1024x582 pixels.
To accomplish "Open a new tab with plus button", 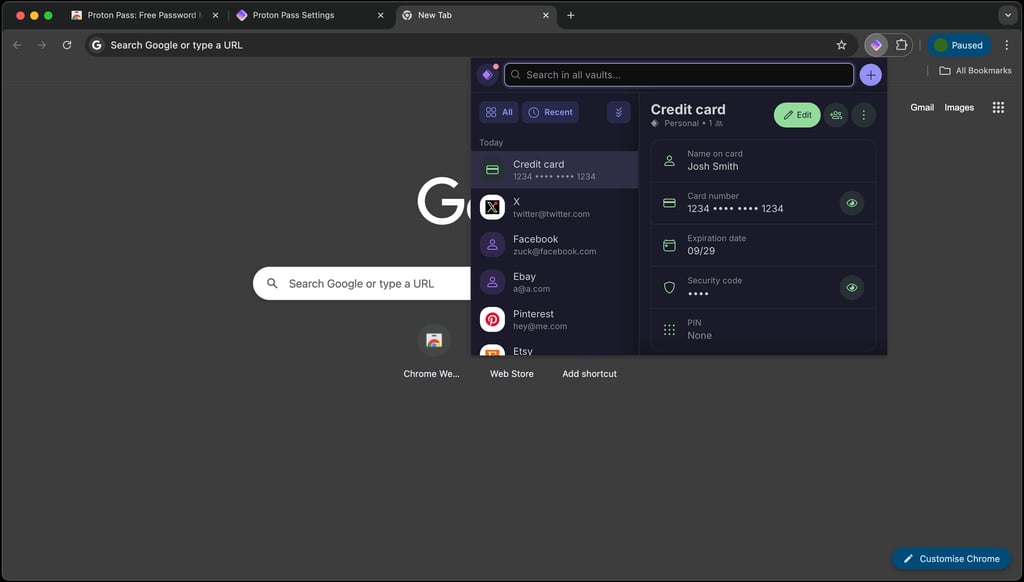I will tap(571, 15).
